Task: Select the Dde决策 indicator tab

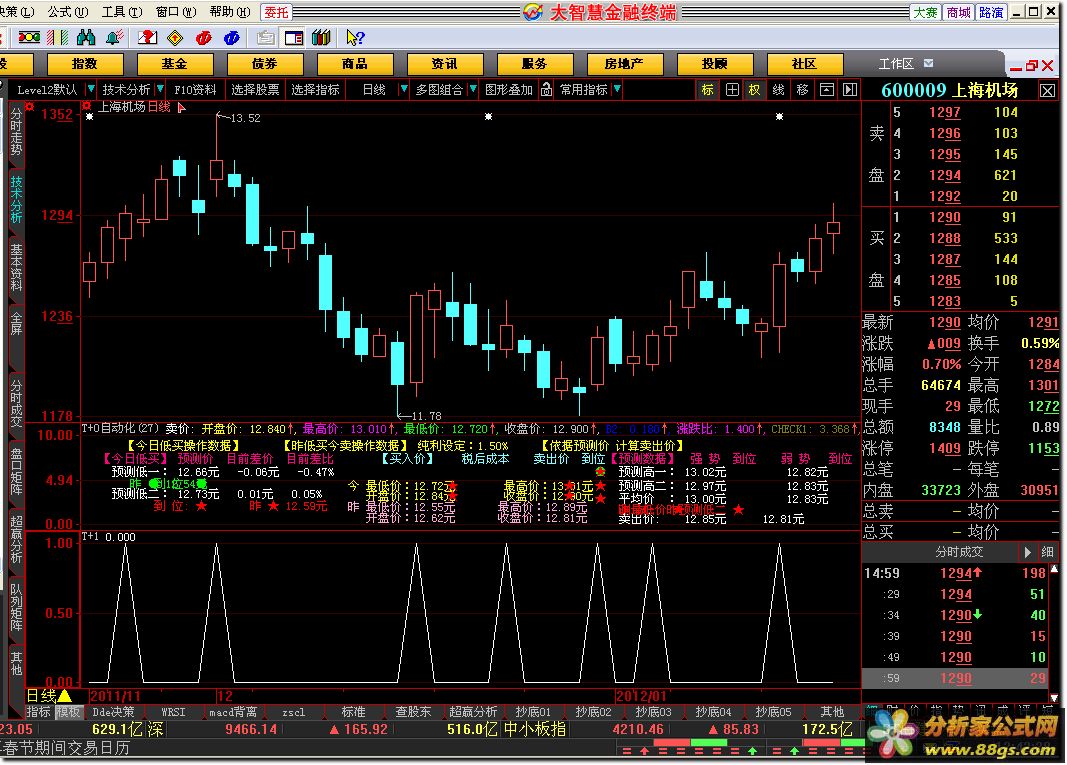Action: [113, 712]
